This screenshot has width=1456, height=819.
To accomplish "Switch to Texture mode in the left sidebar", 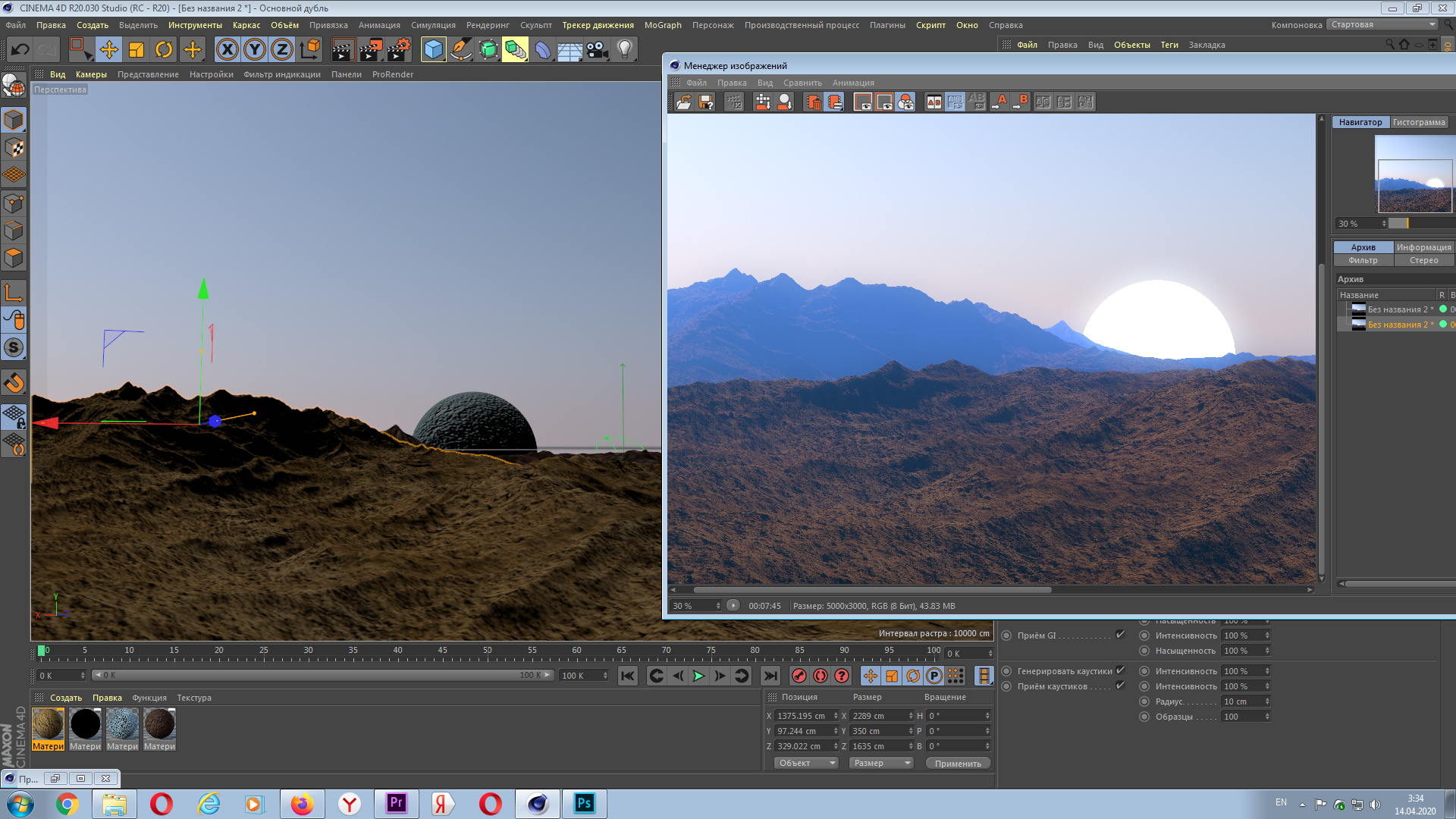I will [x=14, y=148].
